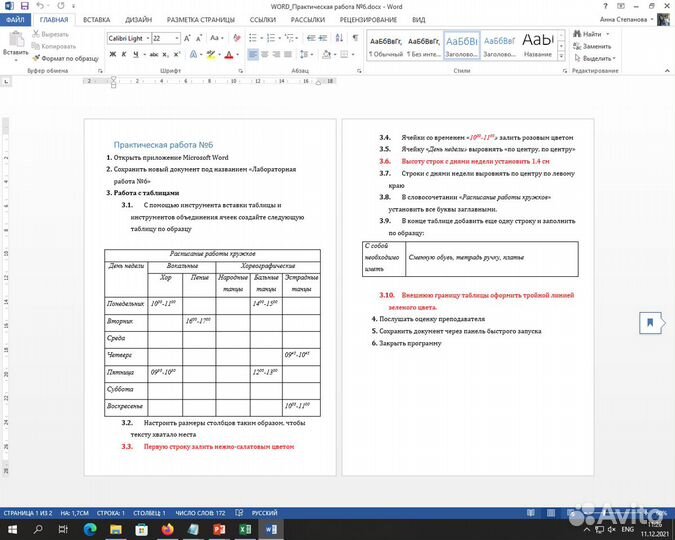Open the Paragraph dialog launcher (Абзац)
675x540 pixels.
(359, 71)
